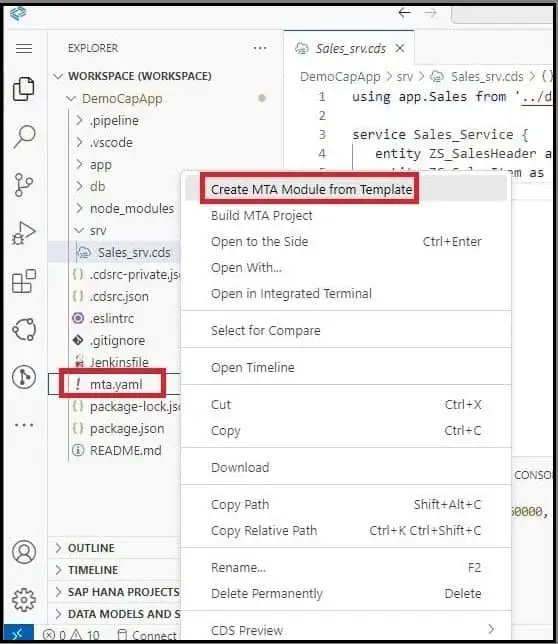This screenshot has height=644, width=558.
Task: Close the Sales_srv.cds editor tab
Action: [400, 48]
